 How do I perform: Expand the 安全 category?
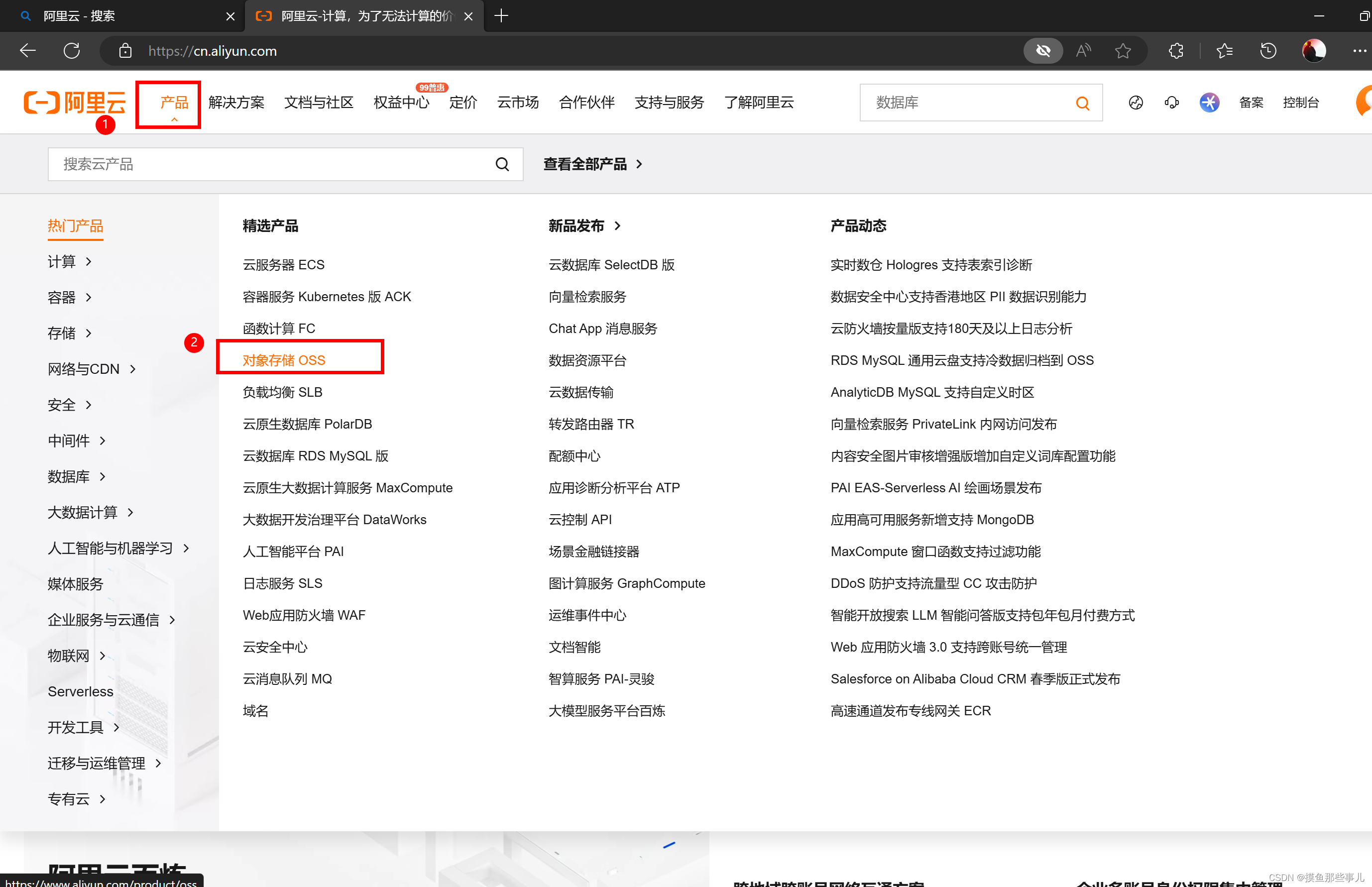coord(70,405)
